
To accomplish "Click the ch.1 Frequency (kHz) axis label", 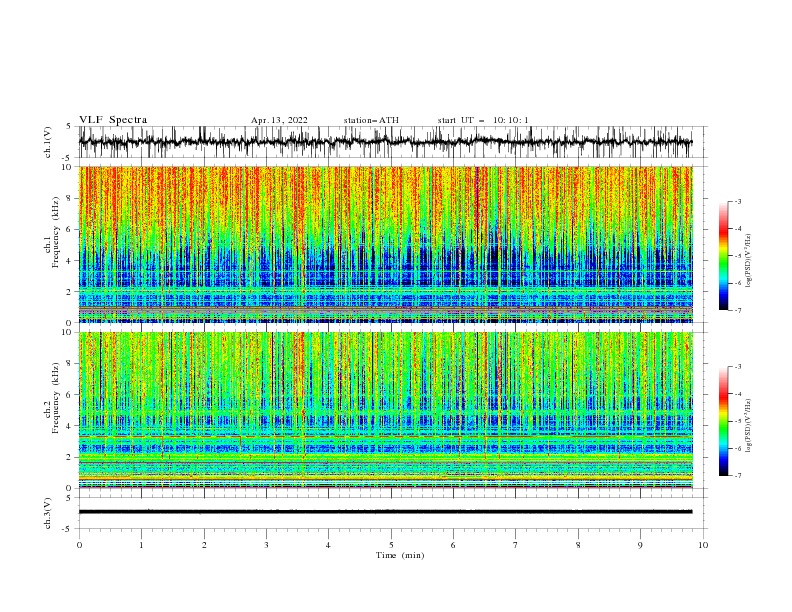I will click(53, 244).
